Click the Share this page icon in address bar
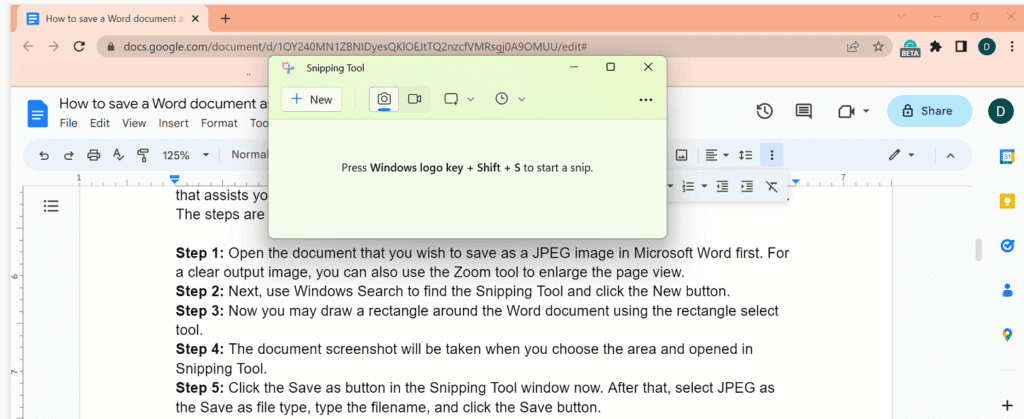The width and height of the screenshot is (1024, 419). pyautogui.click(x=852, y=46)
